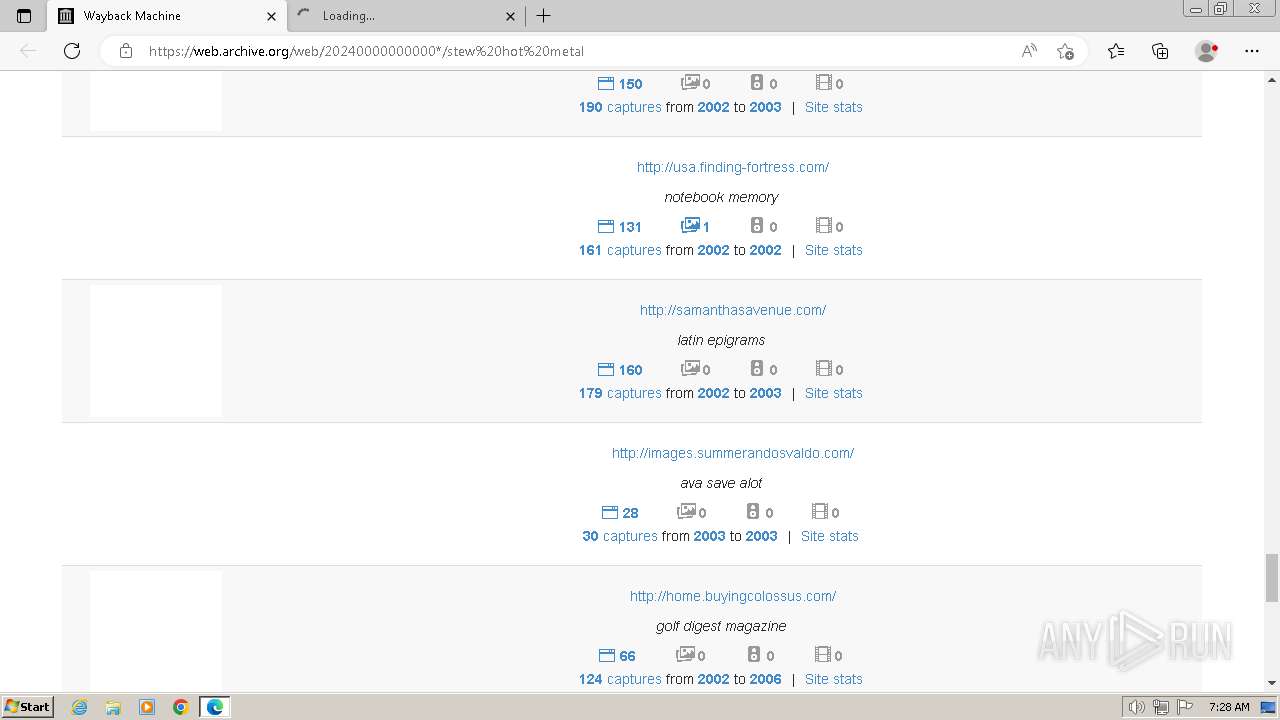Open Collections icon in toolbar
This screenshot has height=720, width=1280.
(x=1160, y=51)
